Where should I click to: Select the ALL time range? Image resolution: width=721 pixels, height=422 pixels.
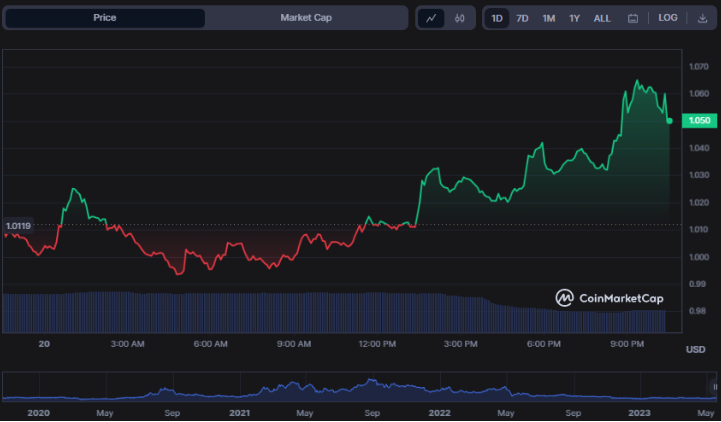pos(602,18)
